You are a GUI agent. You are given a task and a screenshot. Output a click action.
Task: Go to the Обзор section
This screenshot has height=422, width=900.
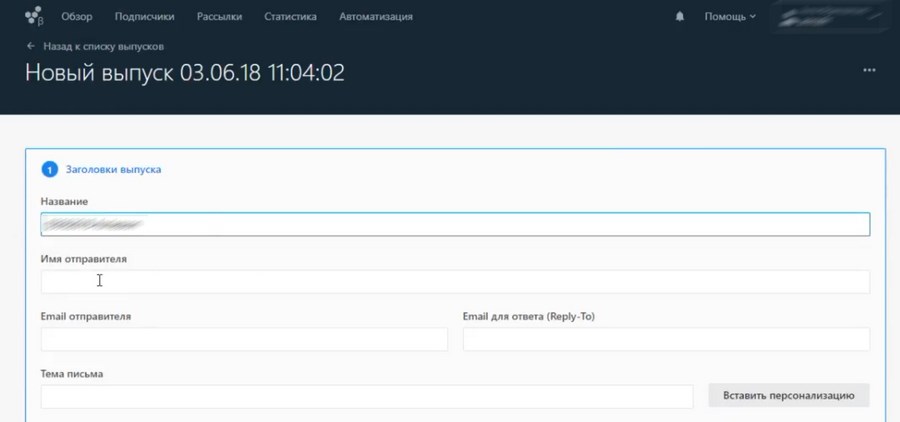coord(77,17)
